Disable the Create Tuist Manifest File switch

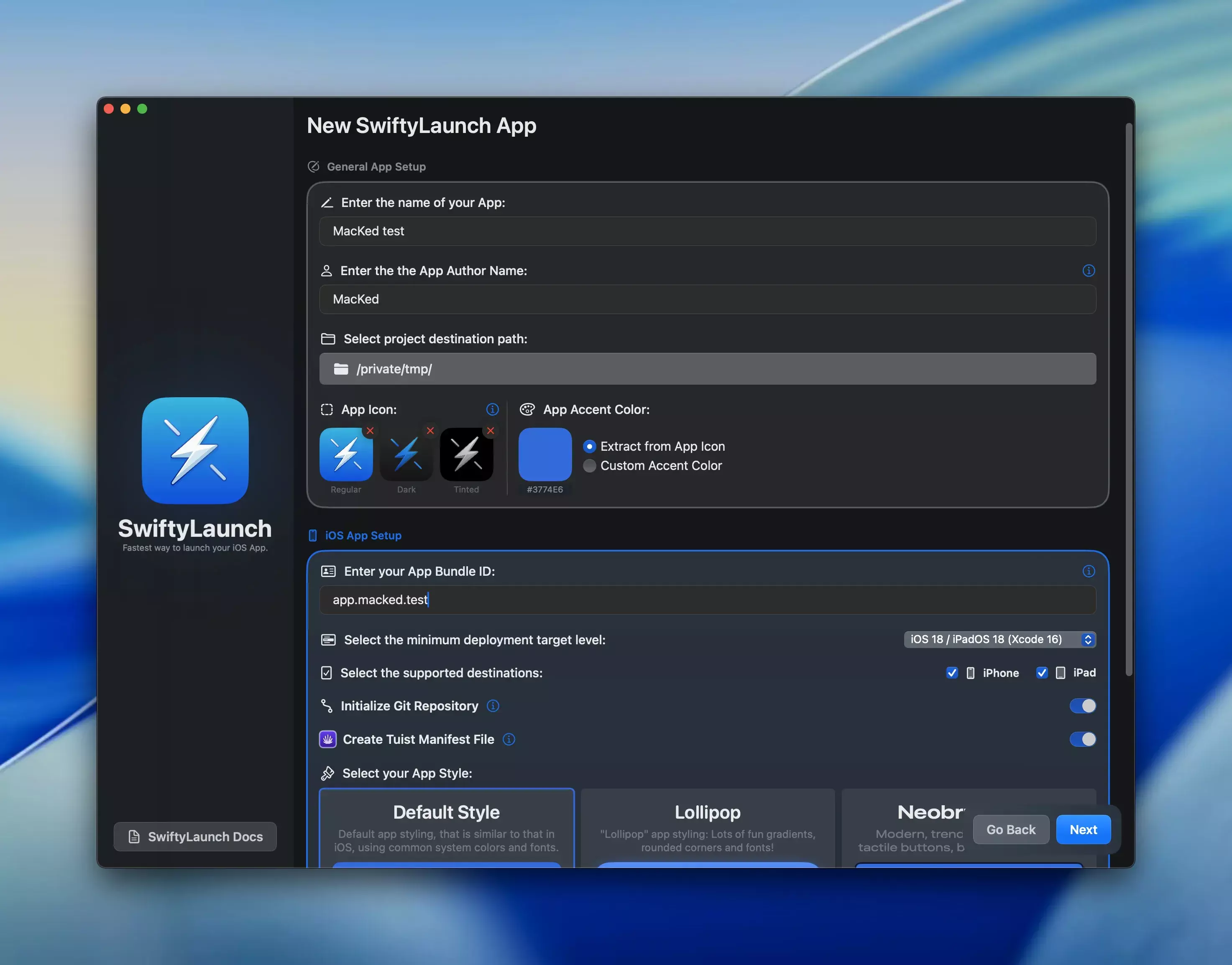tap(1082, 739)
